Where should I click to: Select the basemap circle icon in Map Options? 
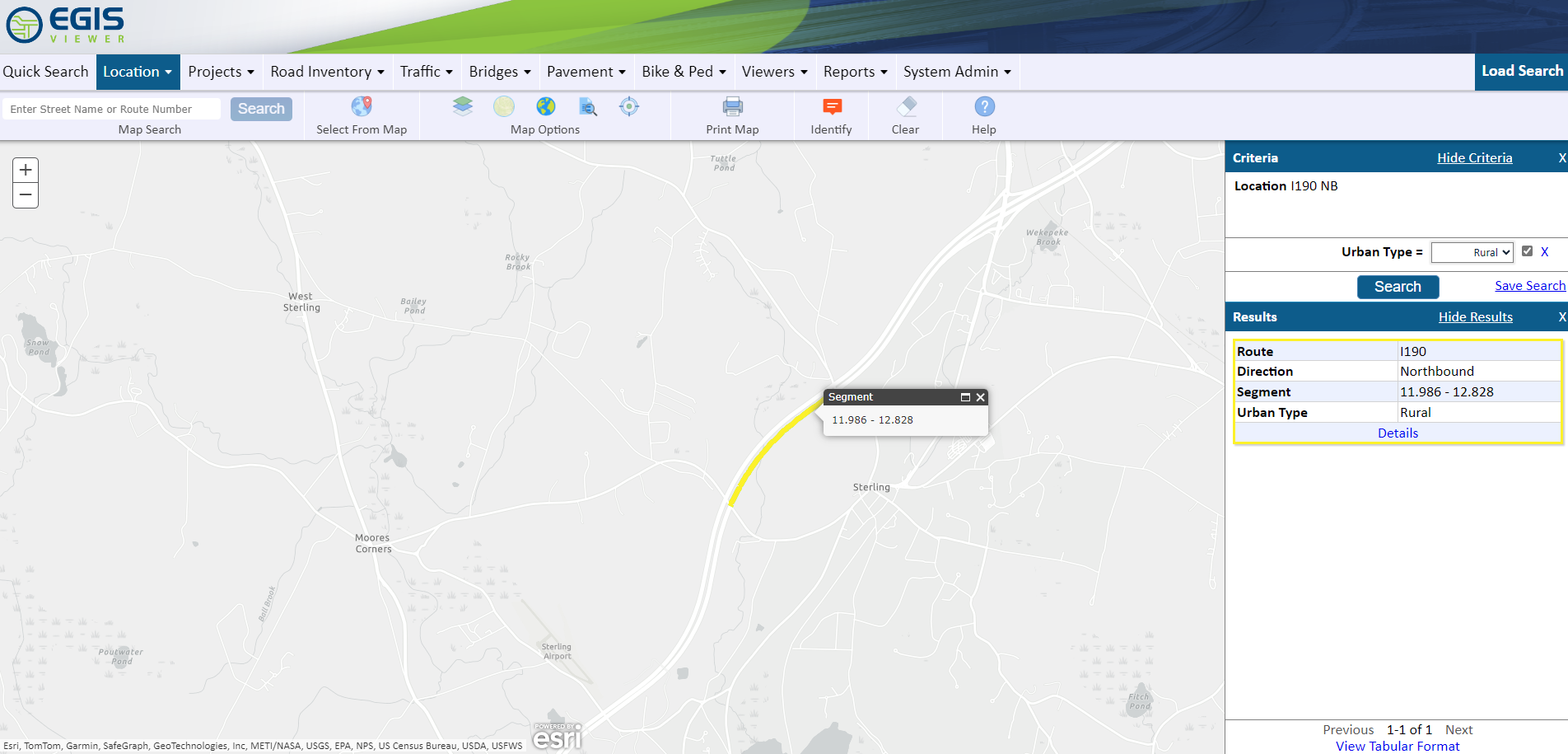pyautogui.click(x=504, y=106)
